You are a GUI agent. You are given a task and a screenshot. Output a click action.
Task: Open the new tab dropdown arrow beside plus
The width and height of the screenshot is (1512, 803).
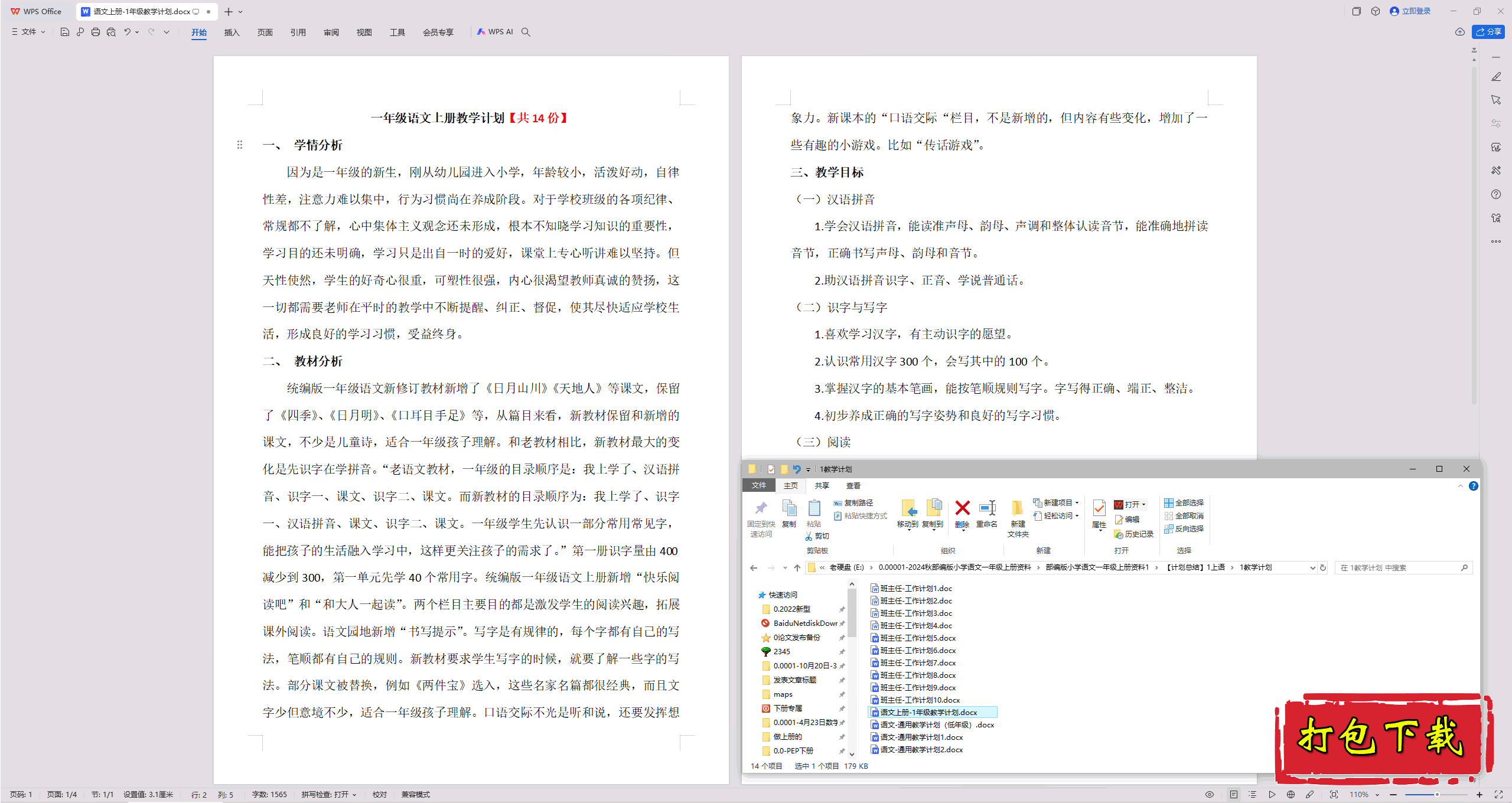click(240, 12)
